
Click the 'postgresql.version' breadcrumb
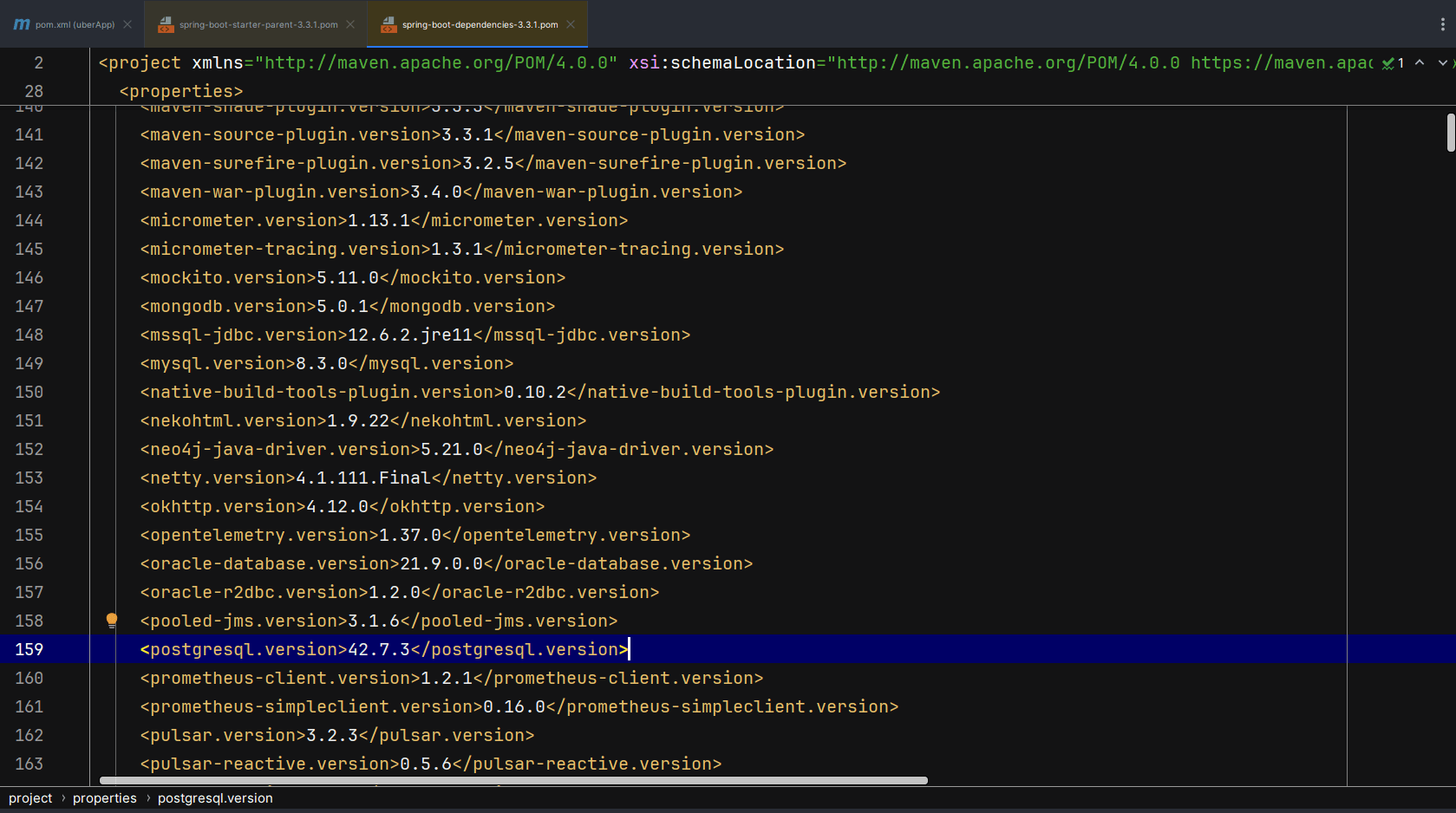click(215, 798)
